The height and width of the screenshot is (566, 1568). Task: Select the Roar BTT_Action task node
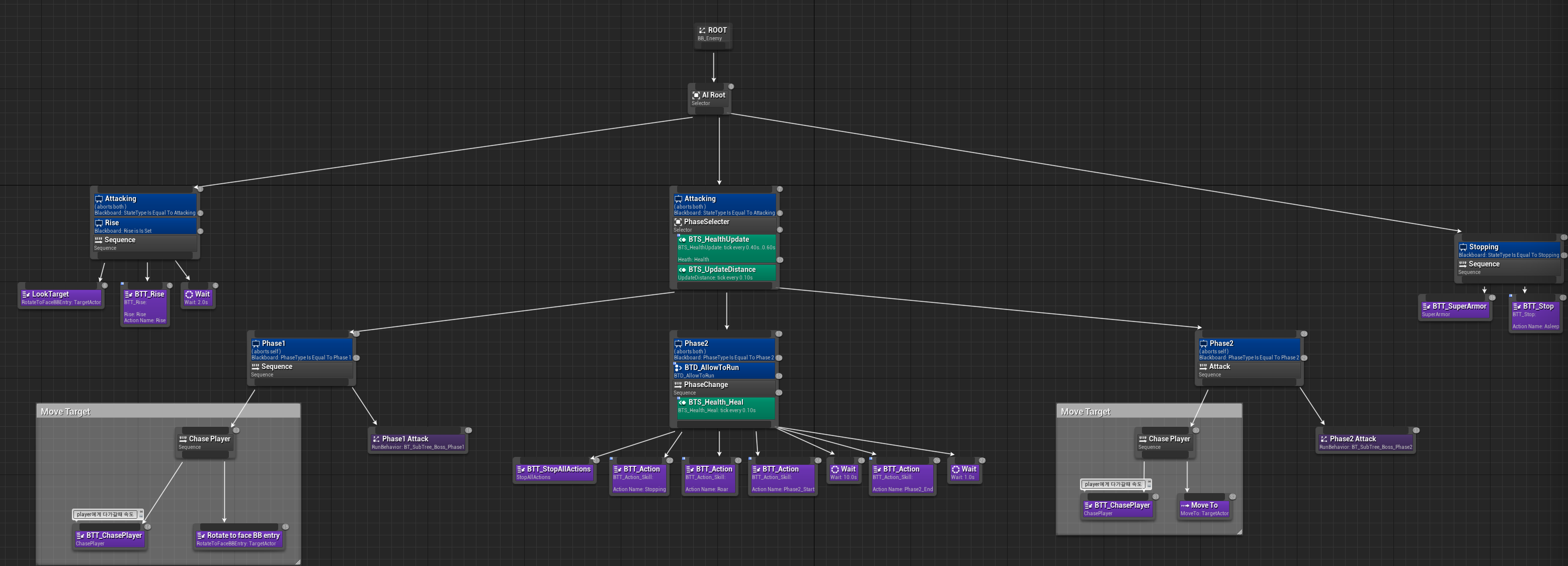pos(709,479)
